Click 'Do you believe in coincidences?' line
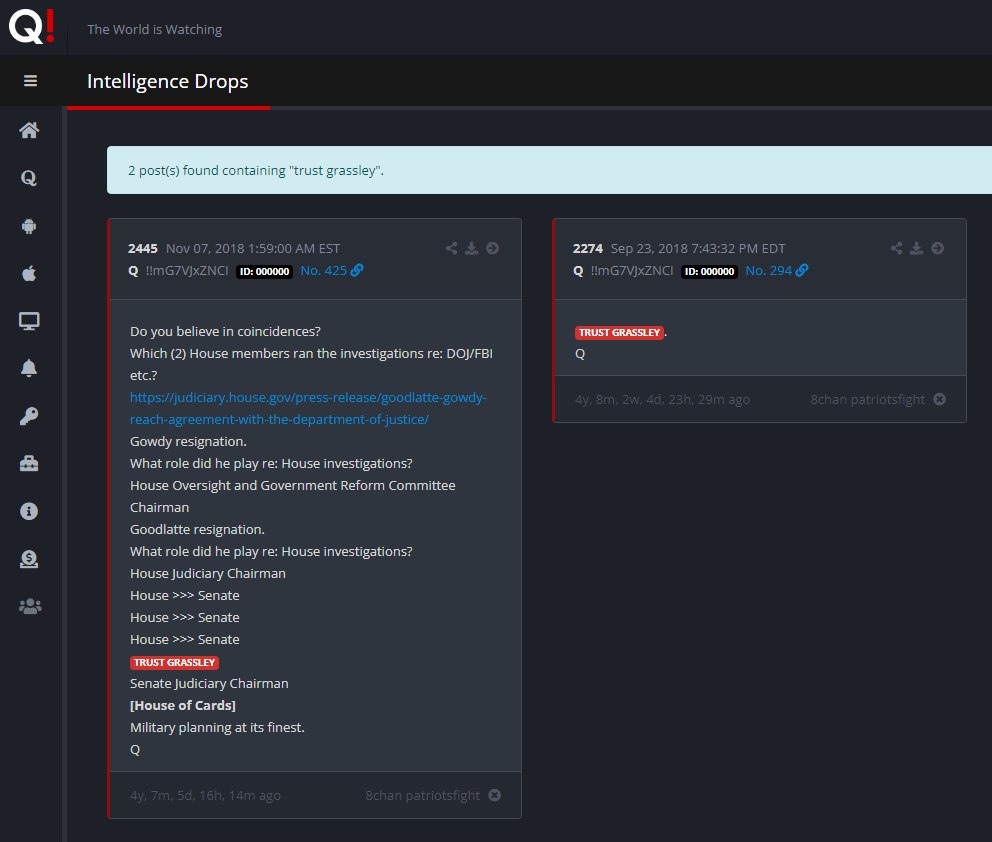Image resolution: width=992 pixels, height=842 pixels. [x=225, y=331]
